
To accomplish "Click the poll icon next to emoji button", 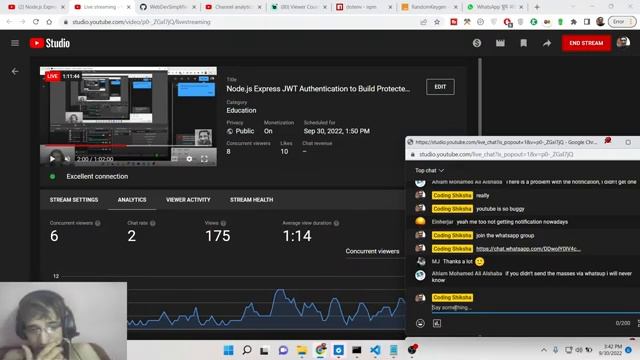I will [437, 323].
